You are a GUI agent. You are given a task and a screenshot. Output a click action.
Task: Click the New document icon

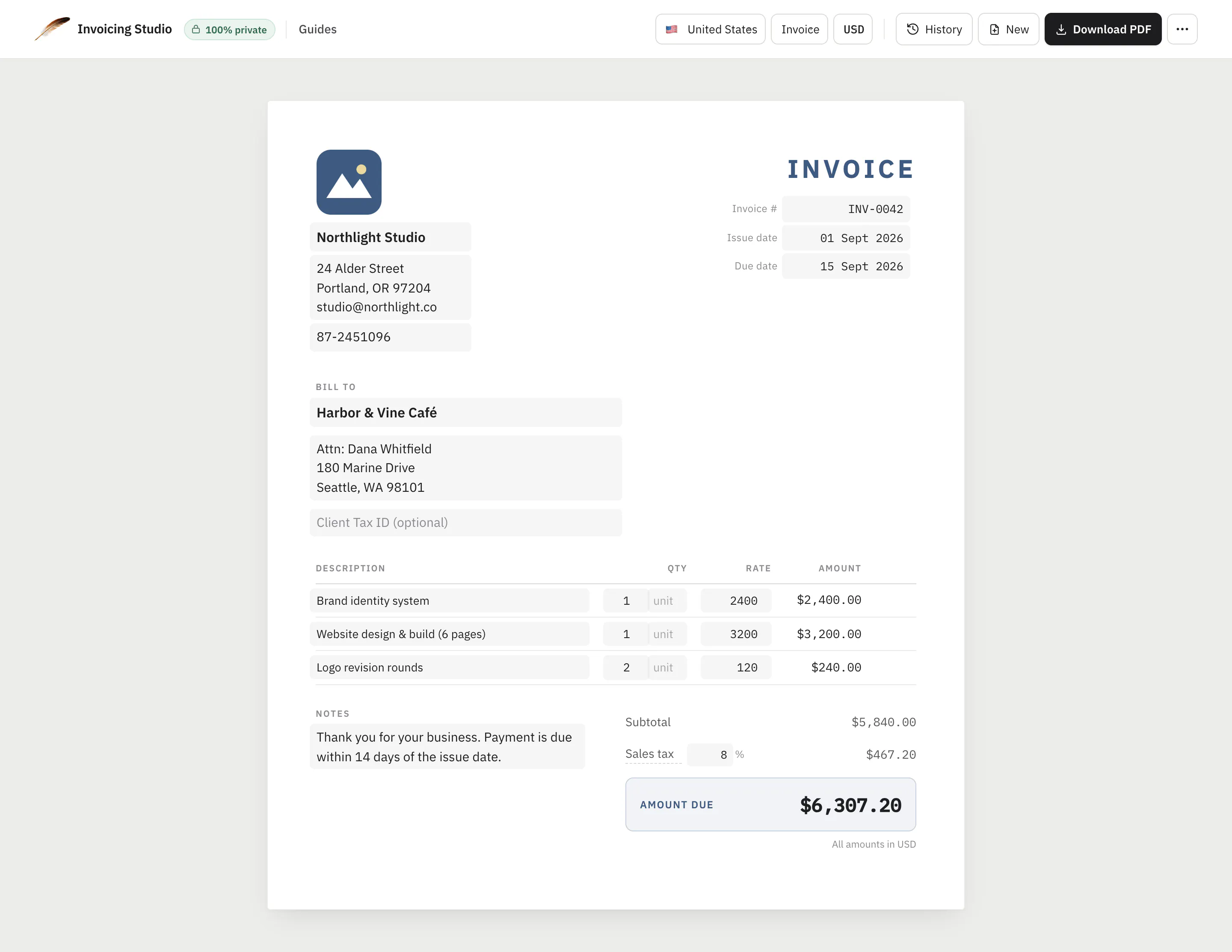(x=994, y=30)
